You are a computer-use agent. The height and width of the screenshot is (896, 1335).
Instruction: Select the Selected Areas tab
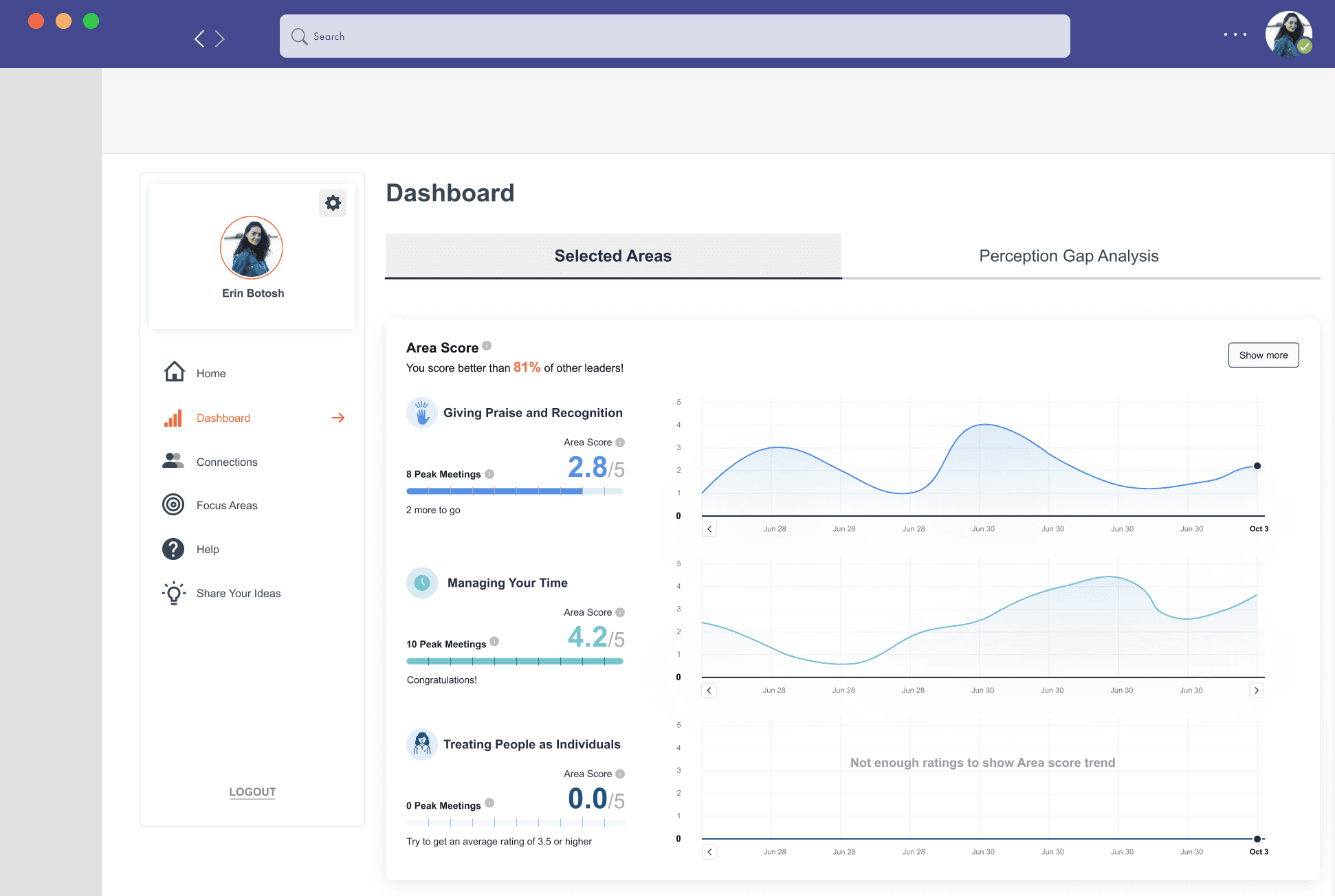[613, 256]
